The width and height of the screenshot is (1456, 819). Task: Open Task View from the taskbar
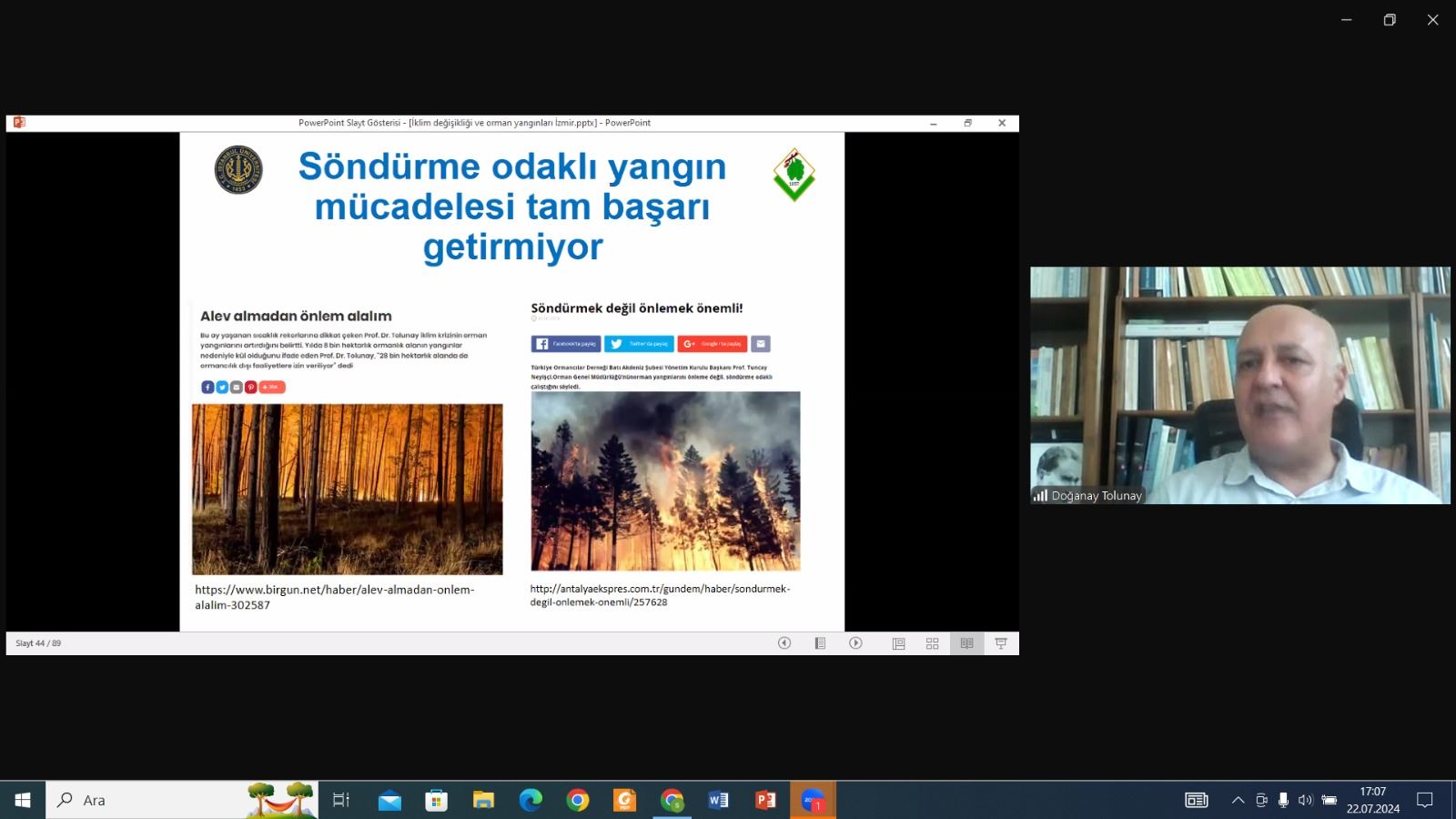pyautogui.click(x=341, y=801)
